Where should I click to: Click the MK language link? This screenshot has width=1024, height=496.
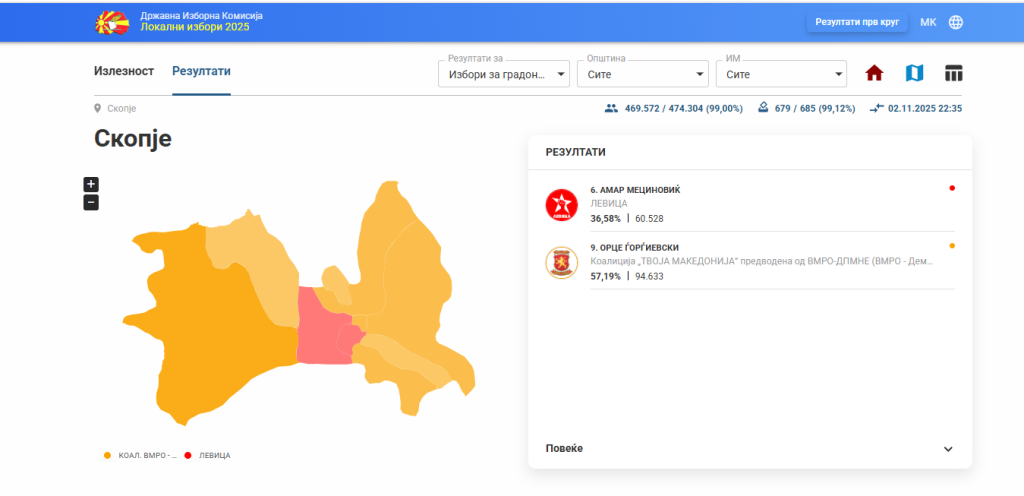click(928, 22)
